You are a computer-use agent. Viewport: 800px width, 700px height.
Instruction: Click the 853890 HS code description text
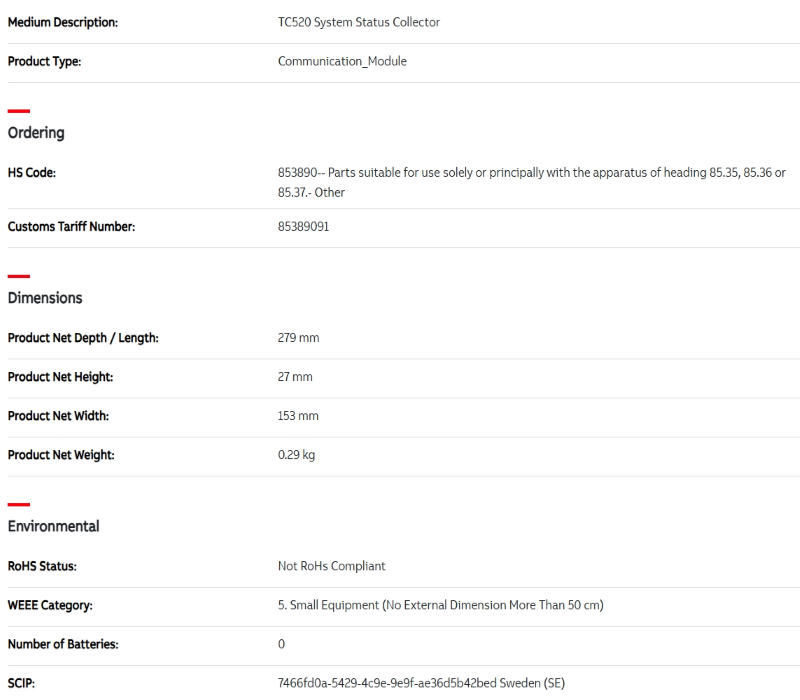pyautogui.click(x=531, y=182)
